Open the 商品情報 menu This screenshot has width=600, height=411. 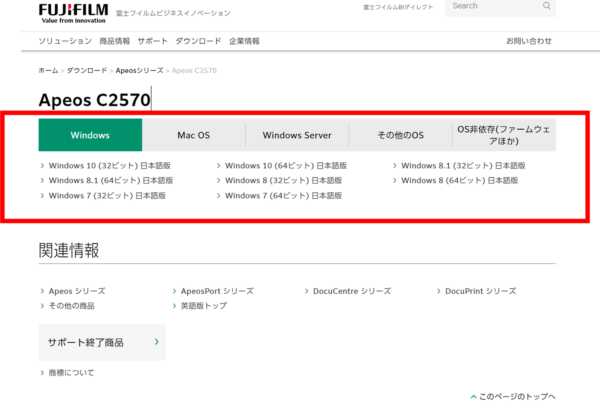115,41
